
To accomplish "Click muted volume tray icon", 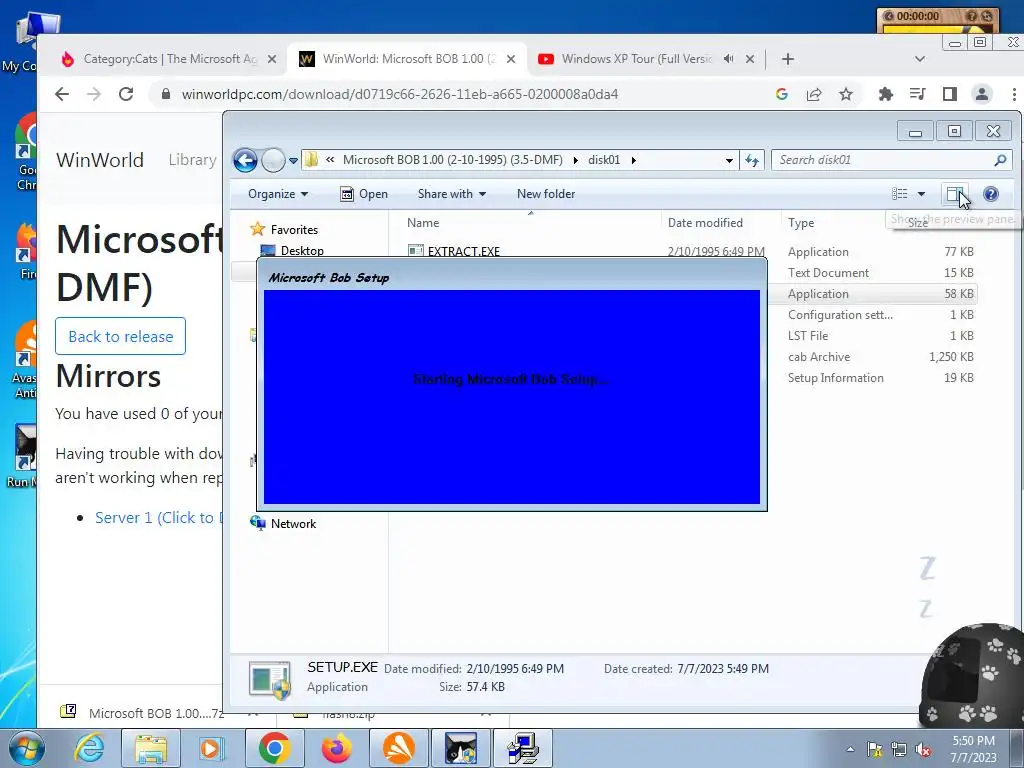I will coord(924,749).
